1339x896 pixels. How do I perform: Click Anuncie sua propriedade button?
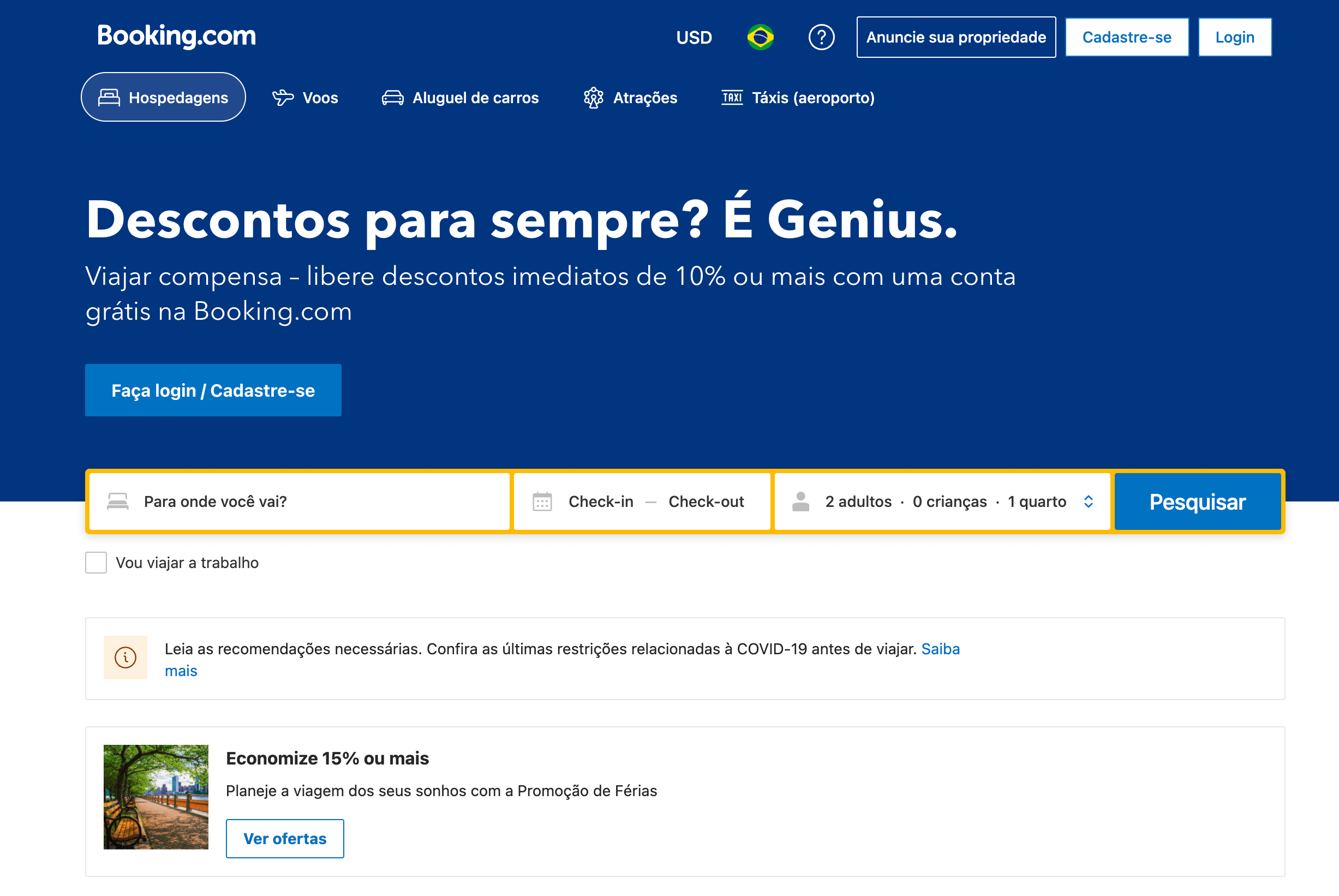click(956, 37)
